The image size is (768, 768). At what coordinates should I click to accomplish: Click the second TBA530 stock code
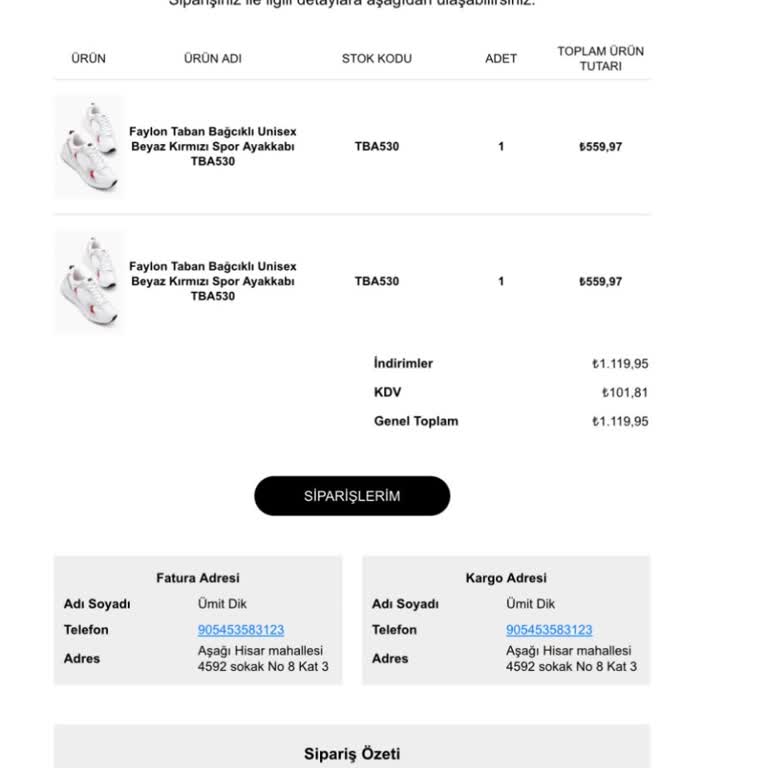pos(377,281)
